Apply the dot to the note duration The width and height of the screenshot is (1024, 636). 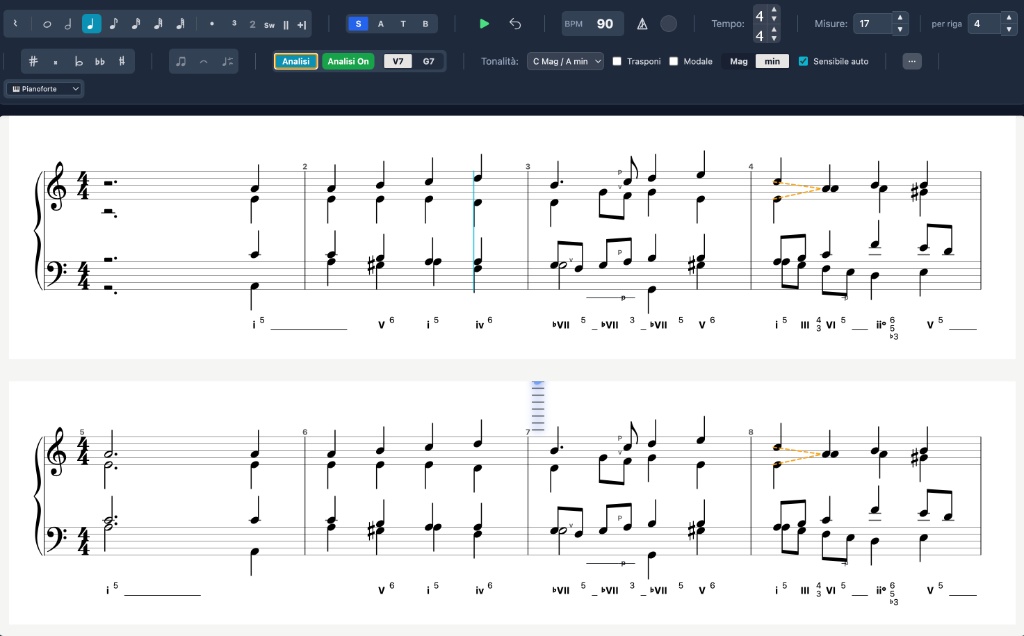coord(210,23)
